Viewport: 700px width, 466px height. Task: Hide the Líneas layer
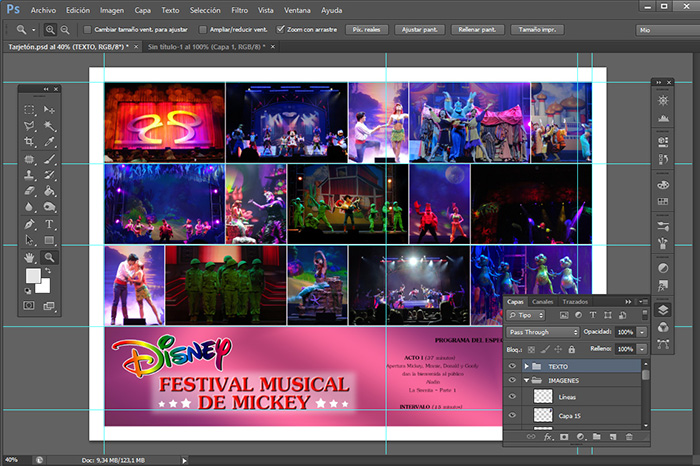(x=512, y=396)
